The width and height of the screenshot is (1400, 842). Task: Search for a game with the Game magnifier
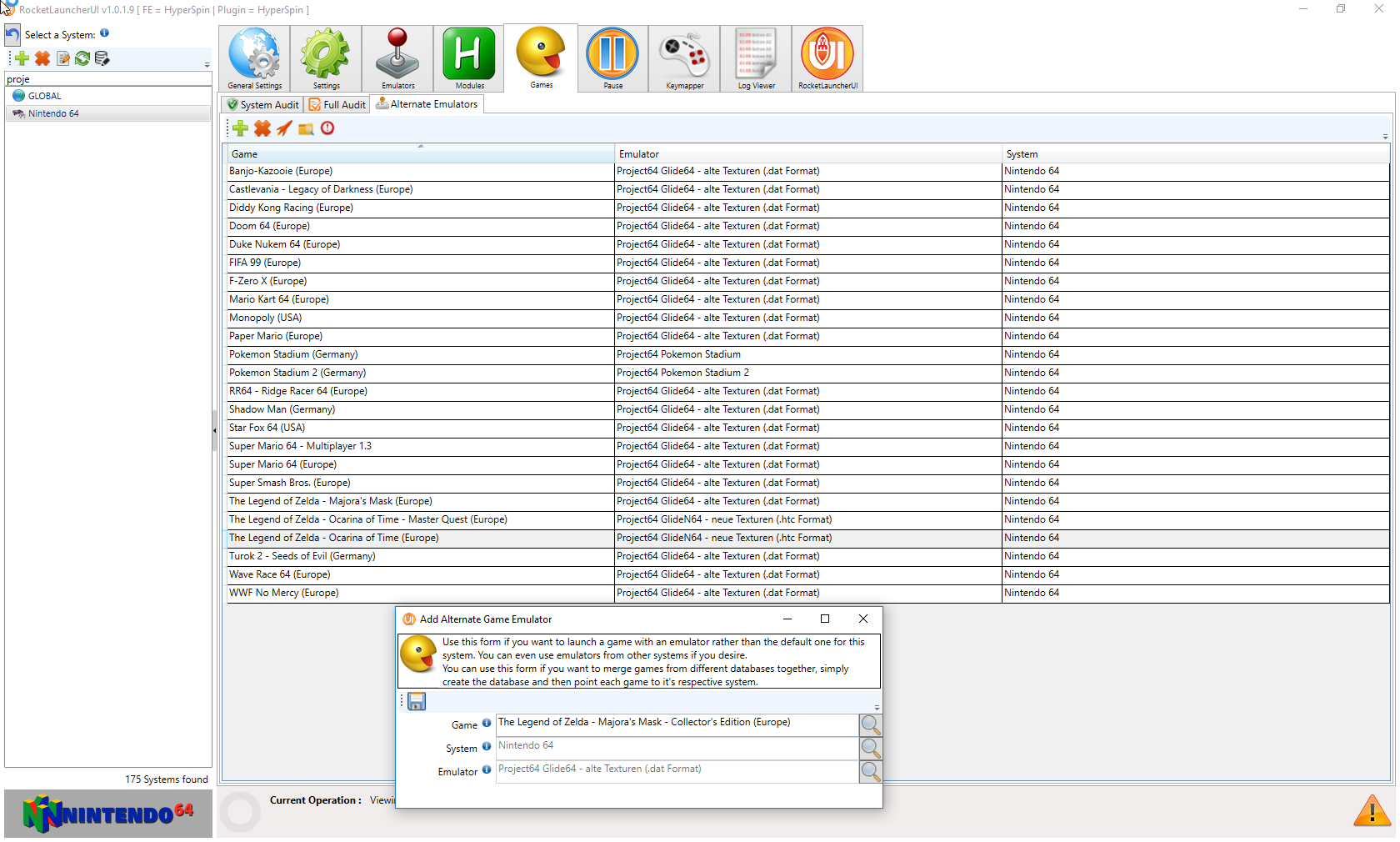click(x=871, y=725)
